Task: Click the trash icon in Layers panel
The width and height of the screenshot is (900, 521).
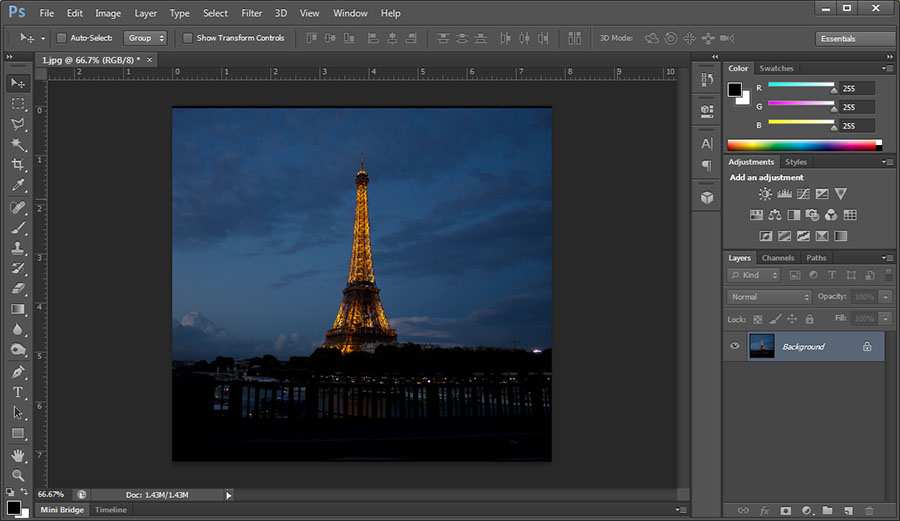Action: click(869, 510)
